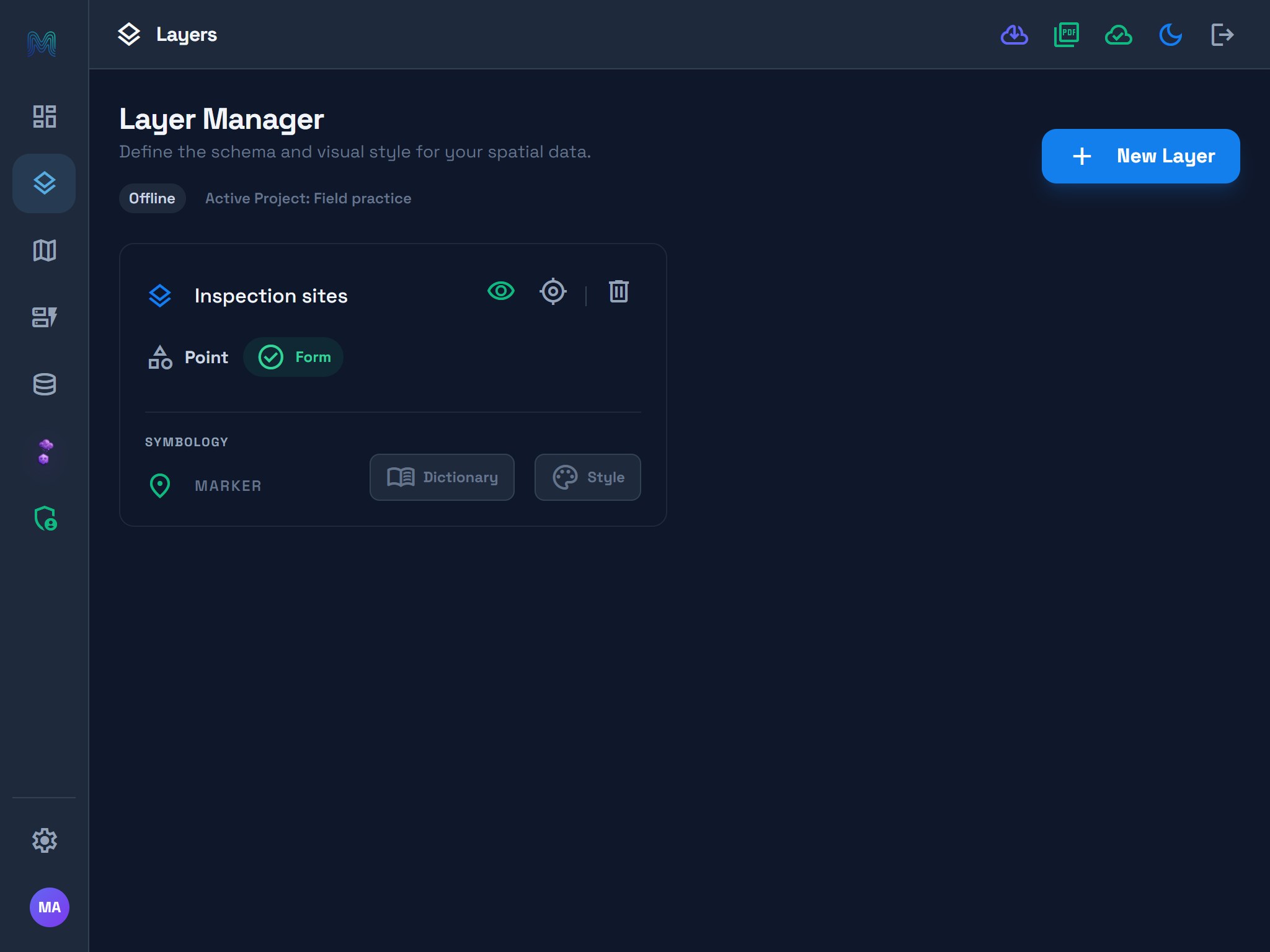Click the PDF export icon in header
This screenshot has height=952, width=1270.
[x=1067, y=35]
